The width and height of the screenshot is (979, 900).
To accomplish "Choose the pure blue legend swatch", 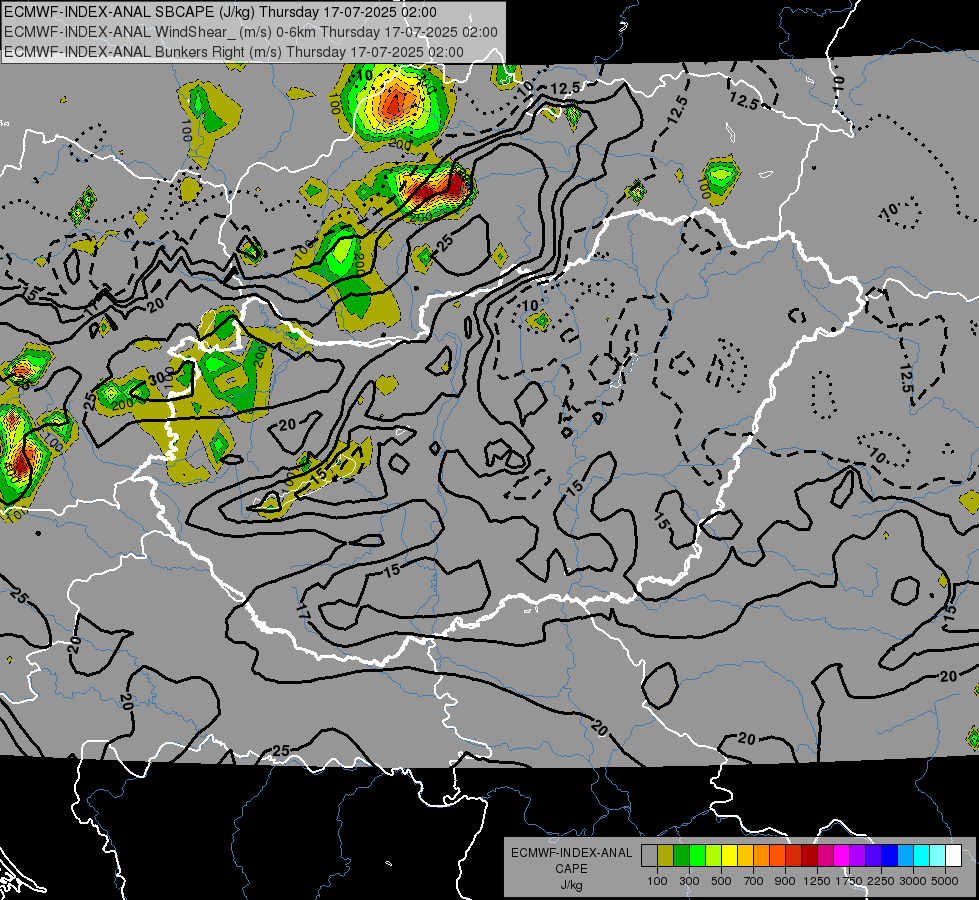I will pos(890,856).
